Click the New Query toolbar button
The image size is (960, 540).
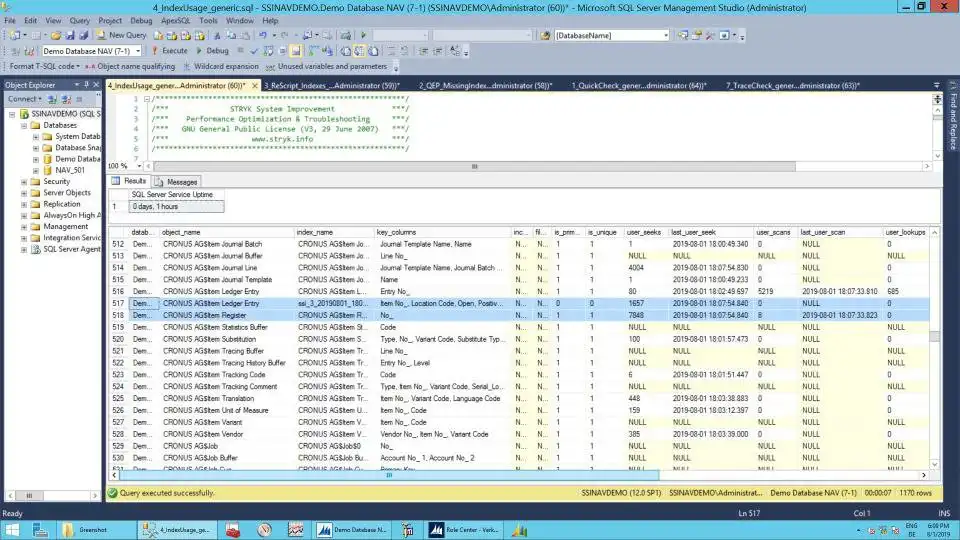[121, 36]
